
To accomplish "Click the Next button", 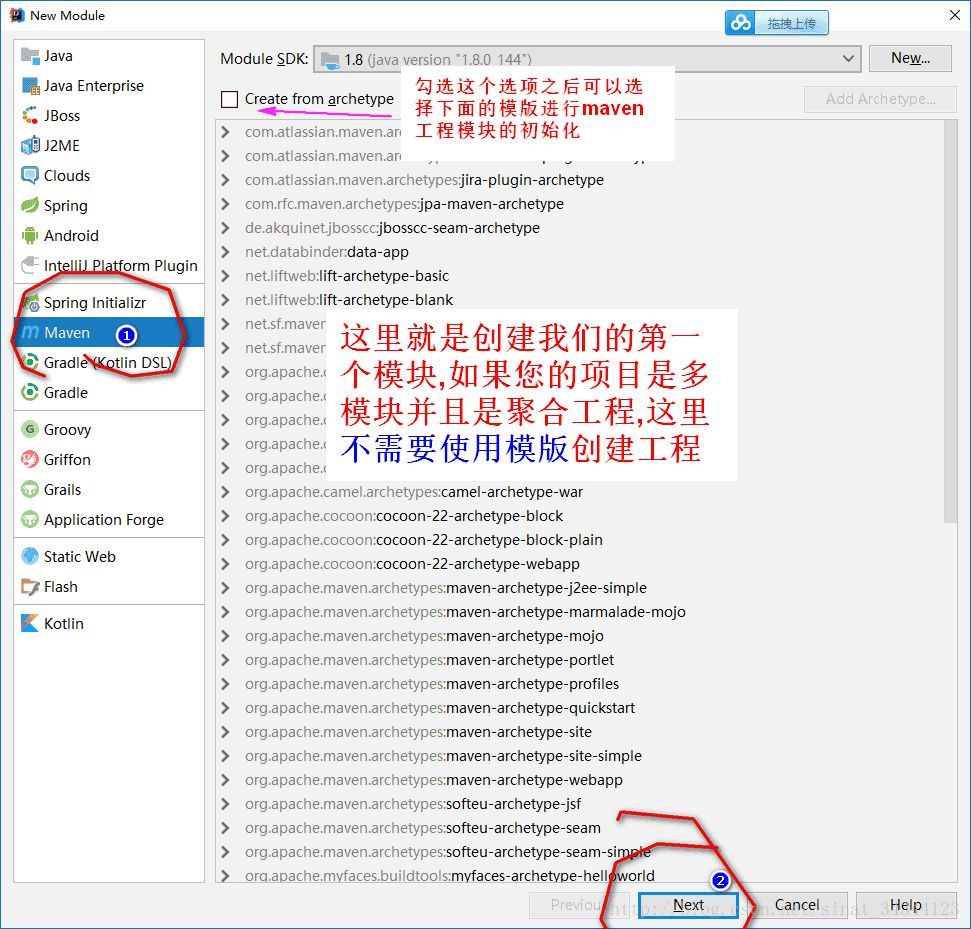I will tap(688, 905).
